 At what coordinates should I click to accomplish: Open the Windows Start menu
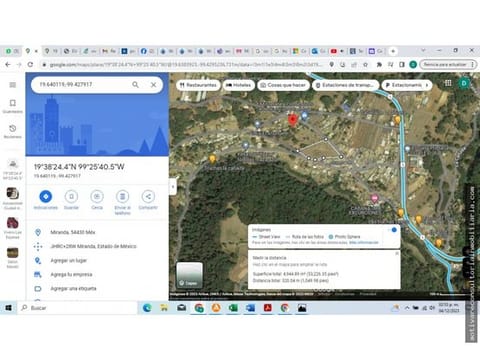click(8, 308)
